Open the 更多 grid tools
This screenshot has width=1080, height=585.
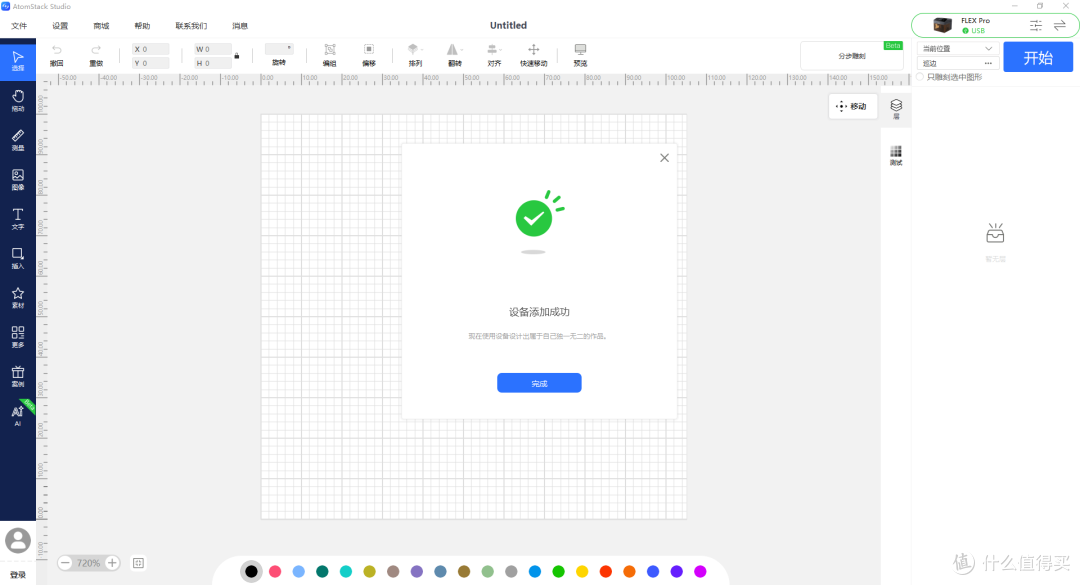(x=18, y=336)
